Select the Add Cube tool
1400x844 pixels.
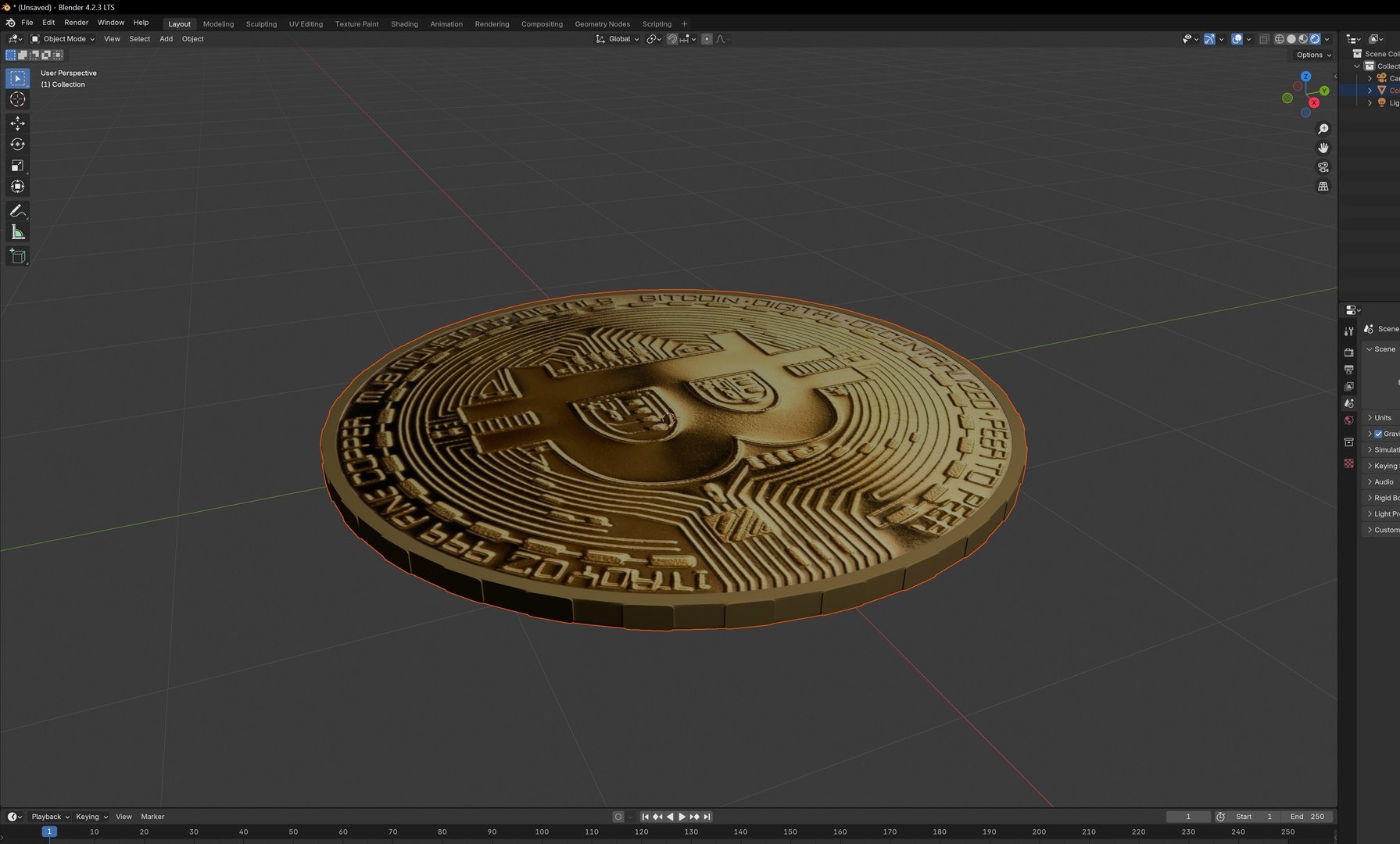tap(17, 256)
